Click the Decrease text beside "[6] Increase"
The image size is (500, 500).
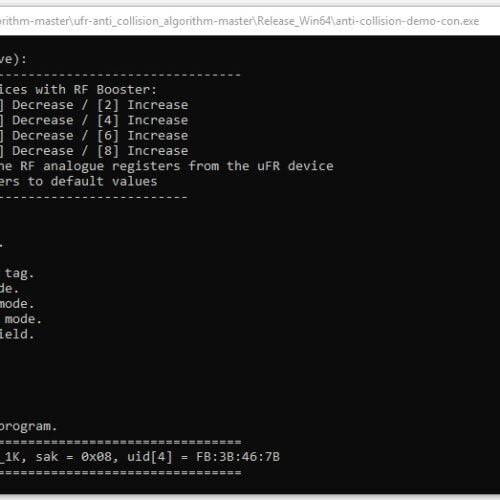(x=43, y=136)
